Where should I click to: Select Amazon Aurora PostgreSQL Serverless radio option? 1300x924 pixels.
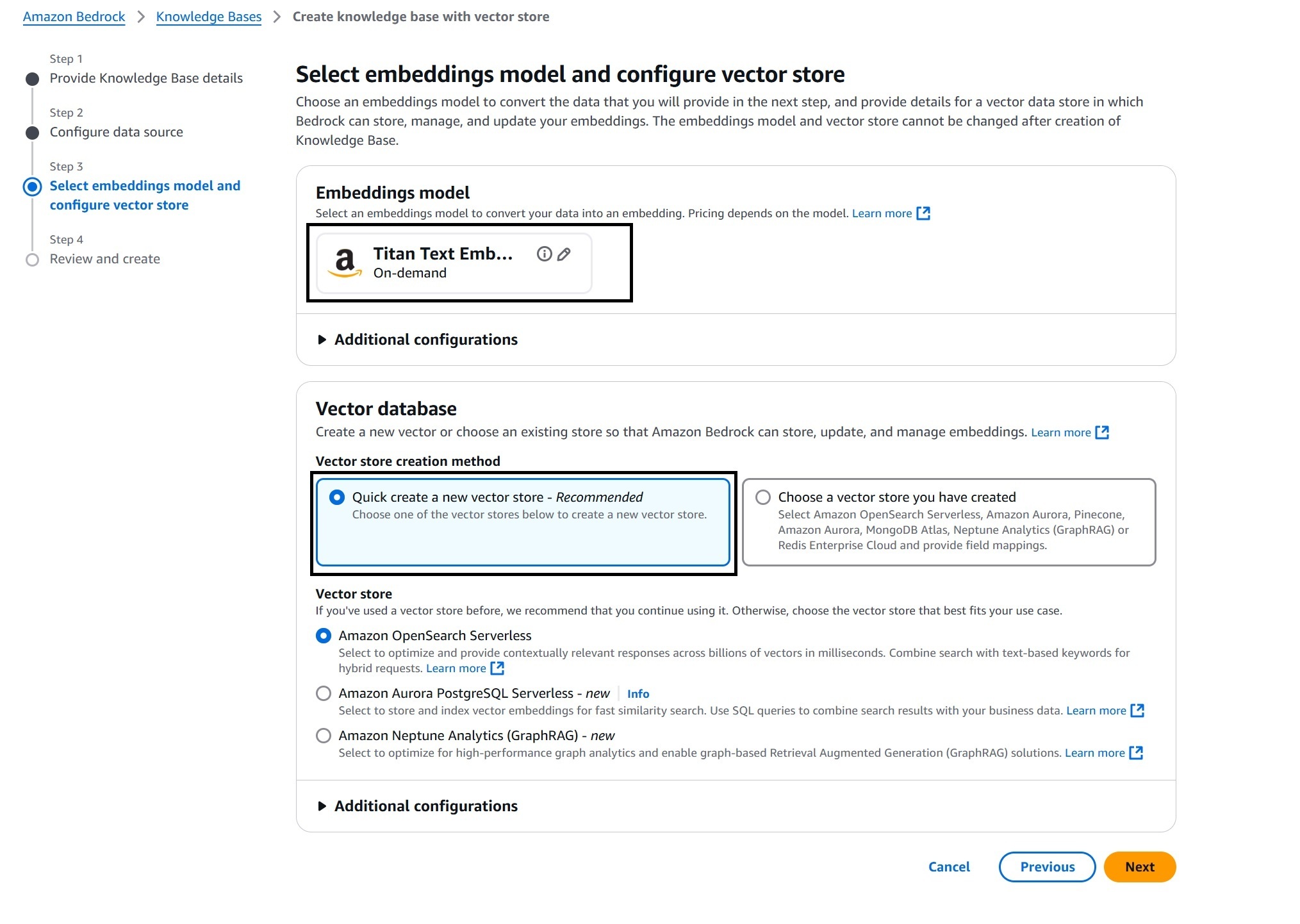pyautogui.click(x=324, y=693)
